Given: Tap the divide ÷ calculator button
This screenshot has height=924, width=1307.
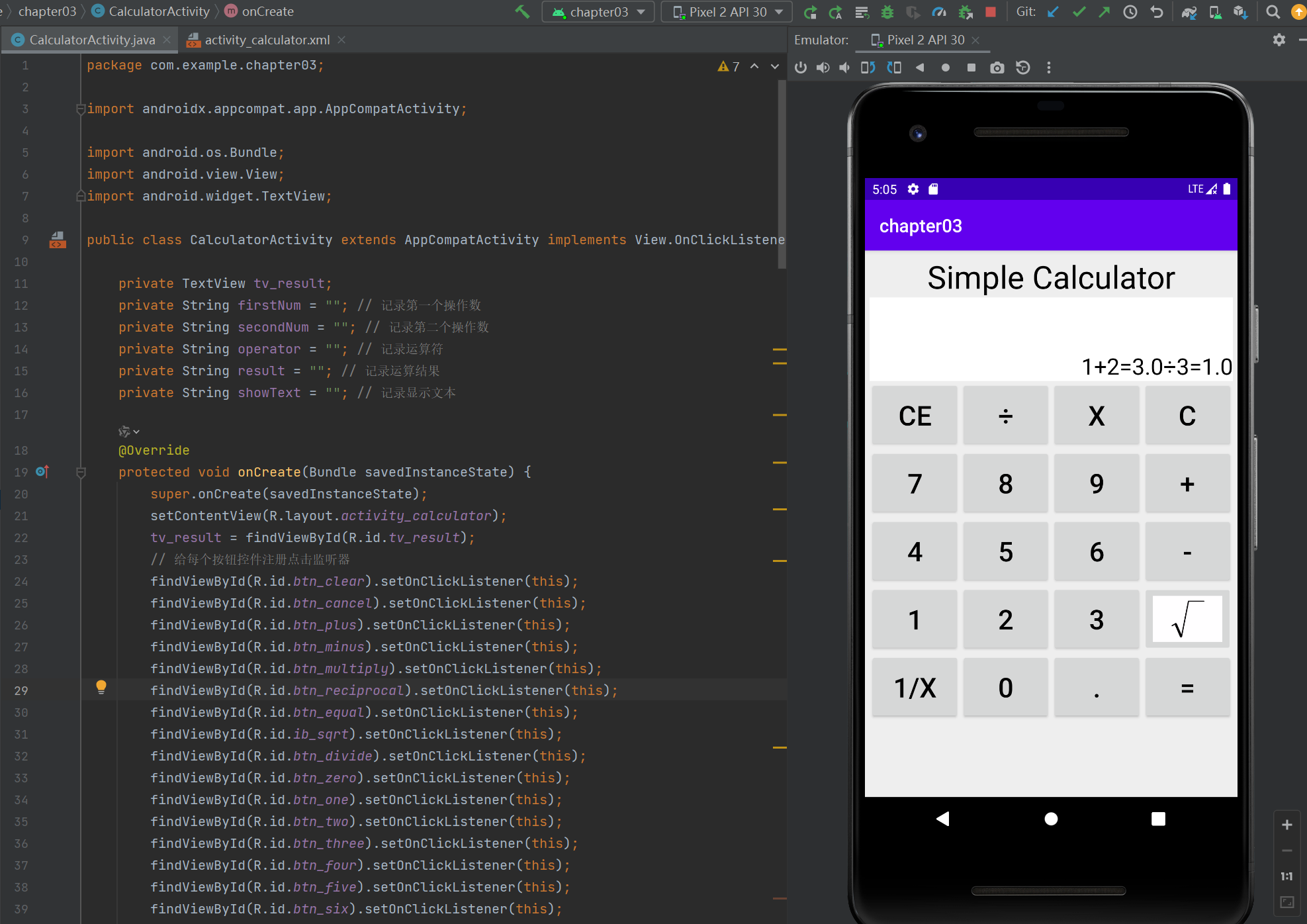Looking at the screenshot, I should (1005, 416).
